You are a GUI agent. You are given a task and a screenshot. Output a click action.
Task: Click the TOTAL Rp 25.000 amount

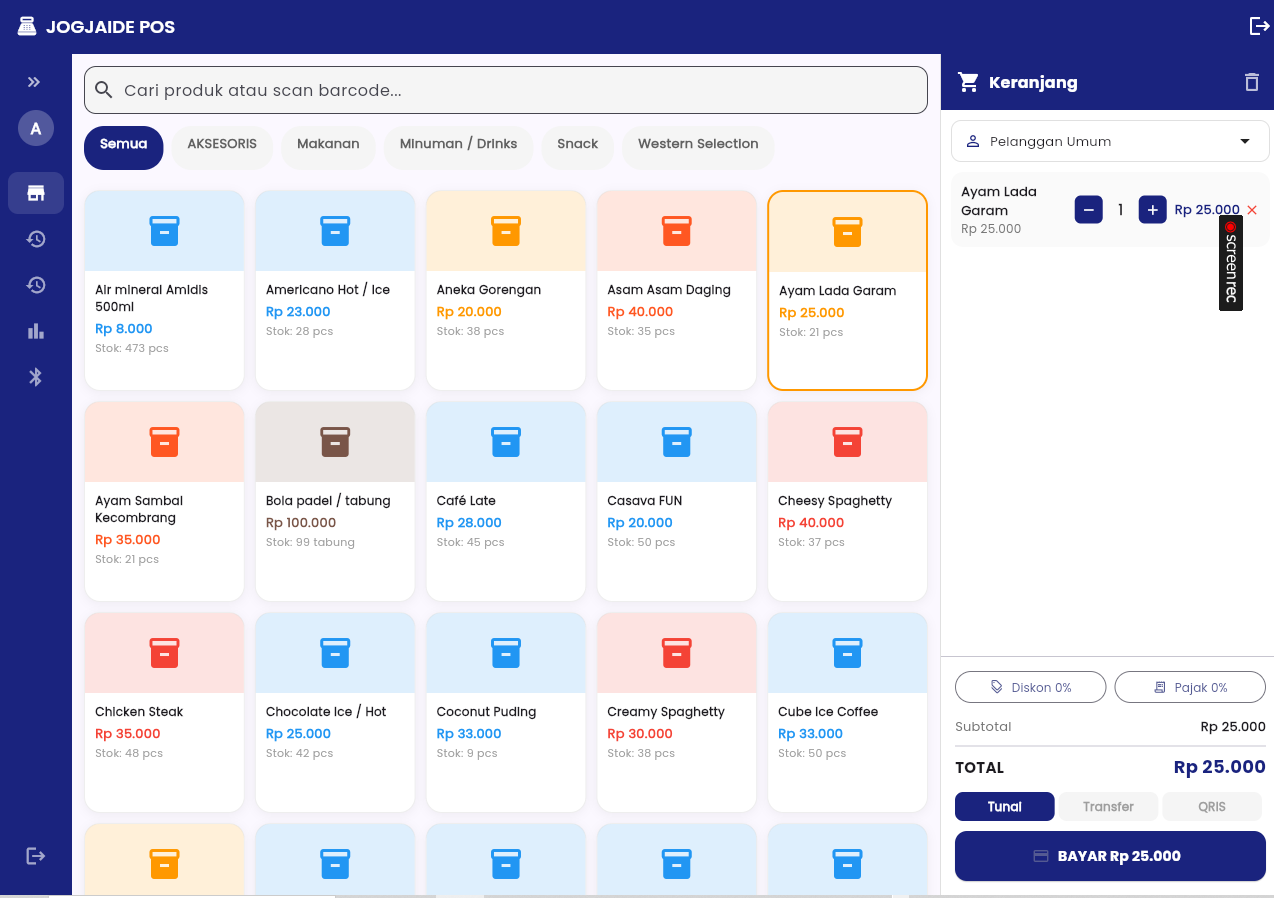tap(1220, 767)
